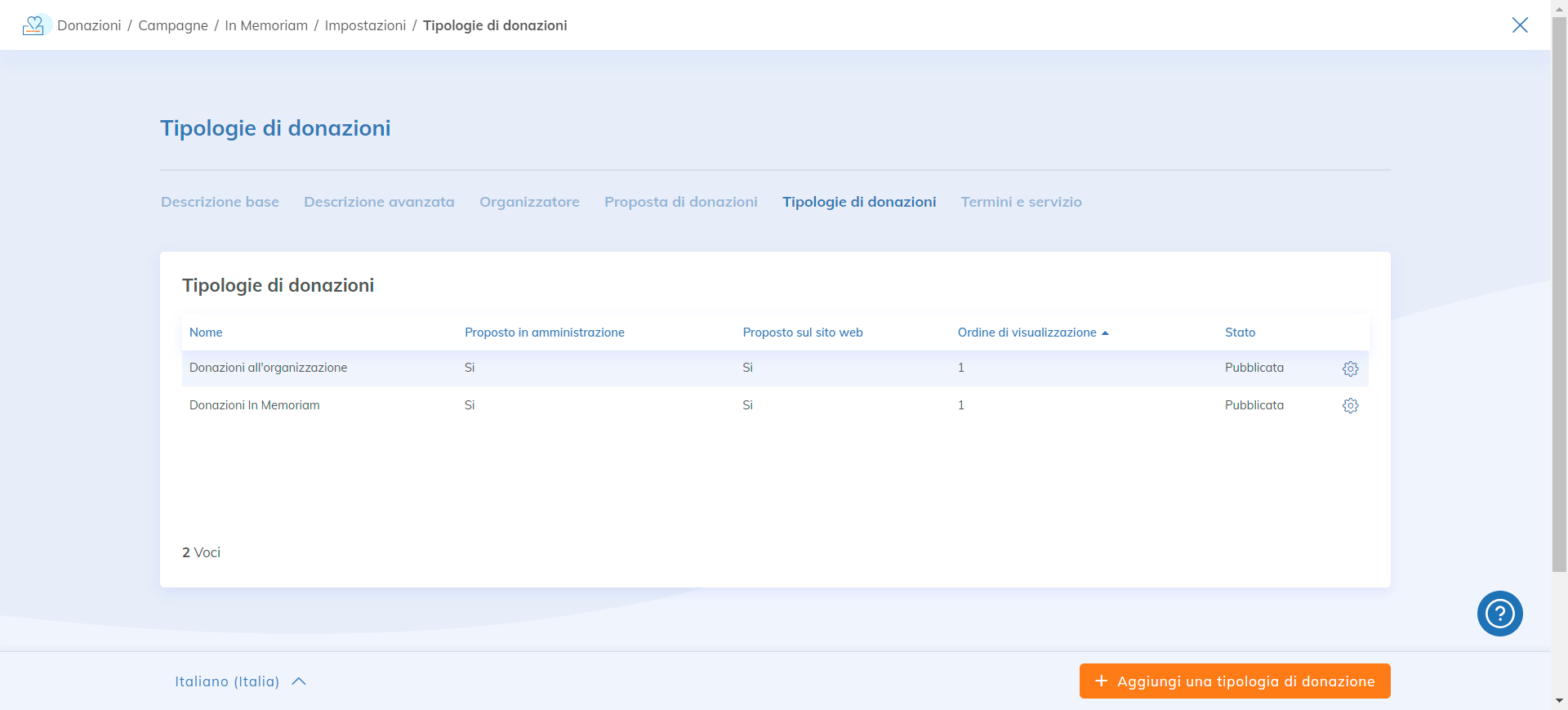Select the Donazioni In Memoriam row

(x=255, y=405)
